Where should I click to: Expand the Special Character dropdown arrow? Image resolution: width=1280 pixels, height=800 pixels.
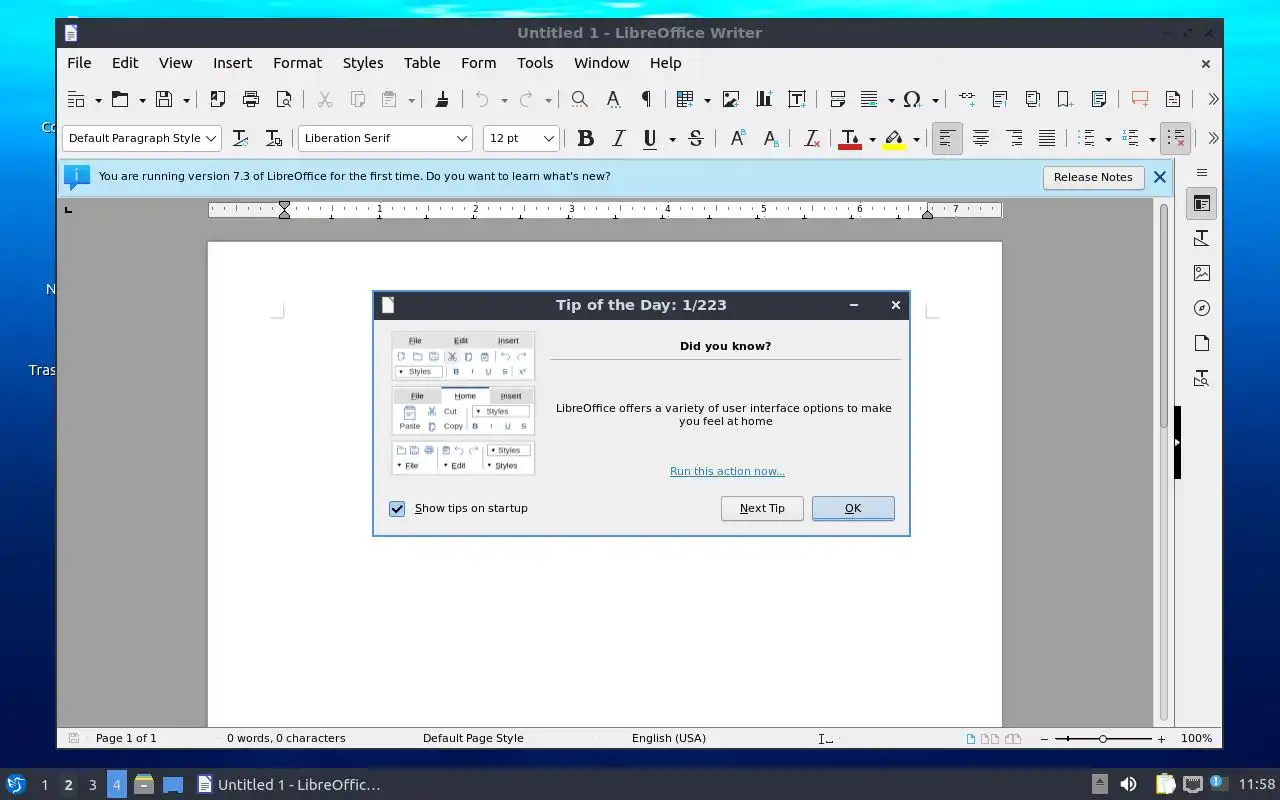(935, 100)
